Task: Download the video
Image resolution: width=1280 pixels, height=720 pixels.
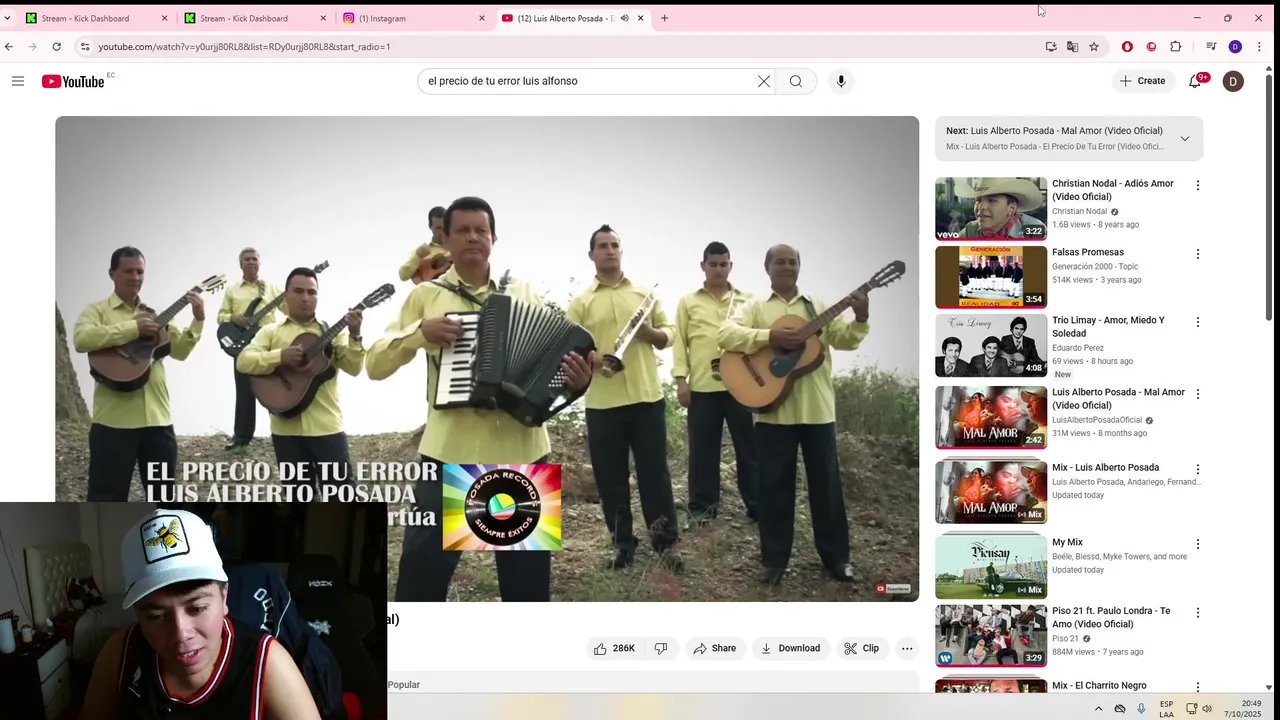Action: (x=790, y=648)
